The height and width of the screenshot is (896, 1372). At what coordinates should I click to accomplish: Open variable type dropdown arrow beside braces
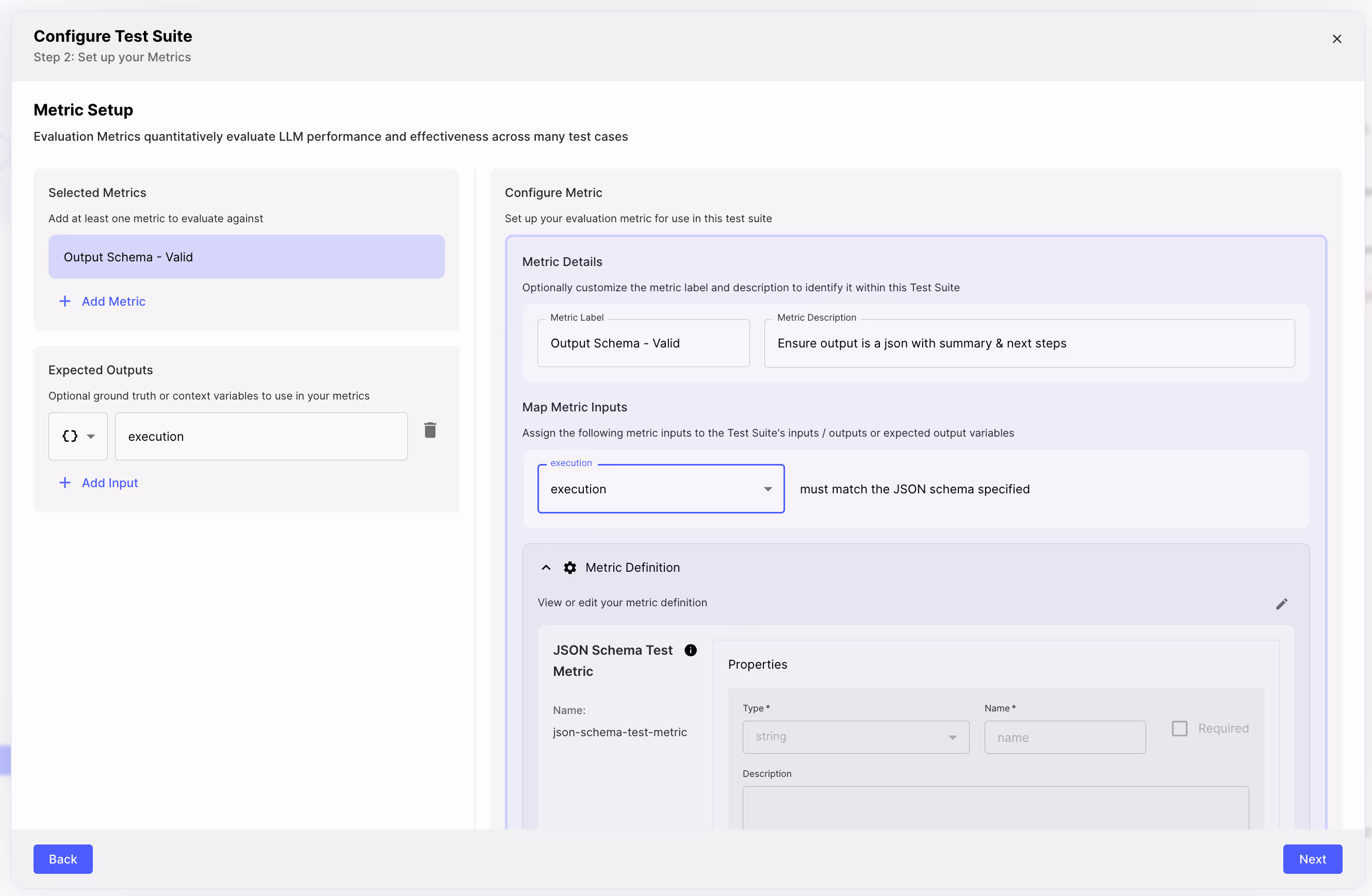91,436
